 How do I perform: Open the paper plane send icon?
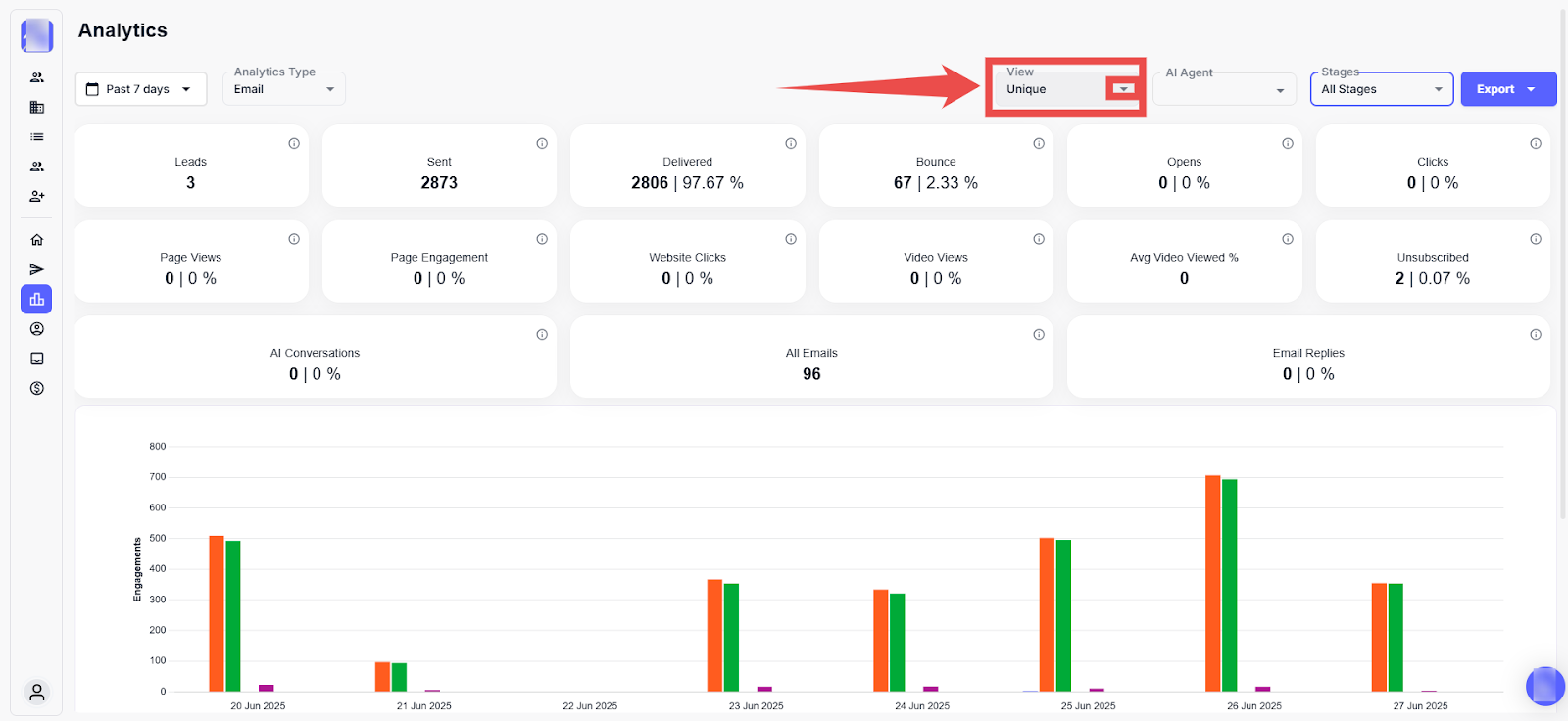click(x=37, y=269)
